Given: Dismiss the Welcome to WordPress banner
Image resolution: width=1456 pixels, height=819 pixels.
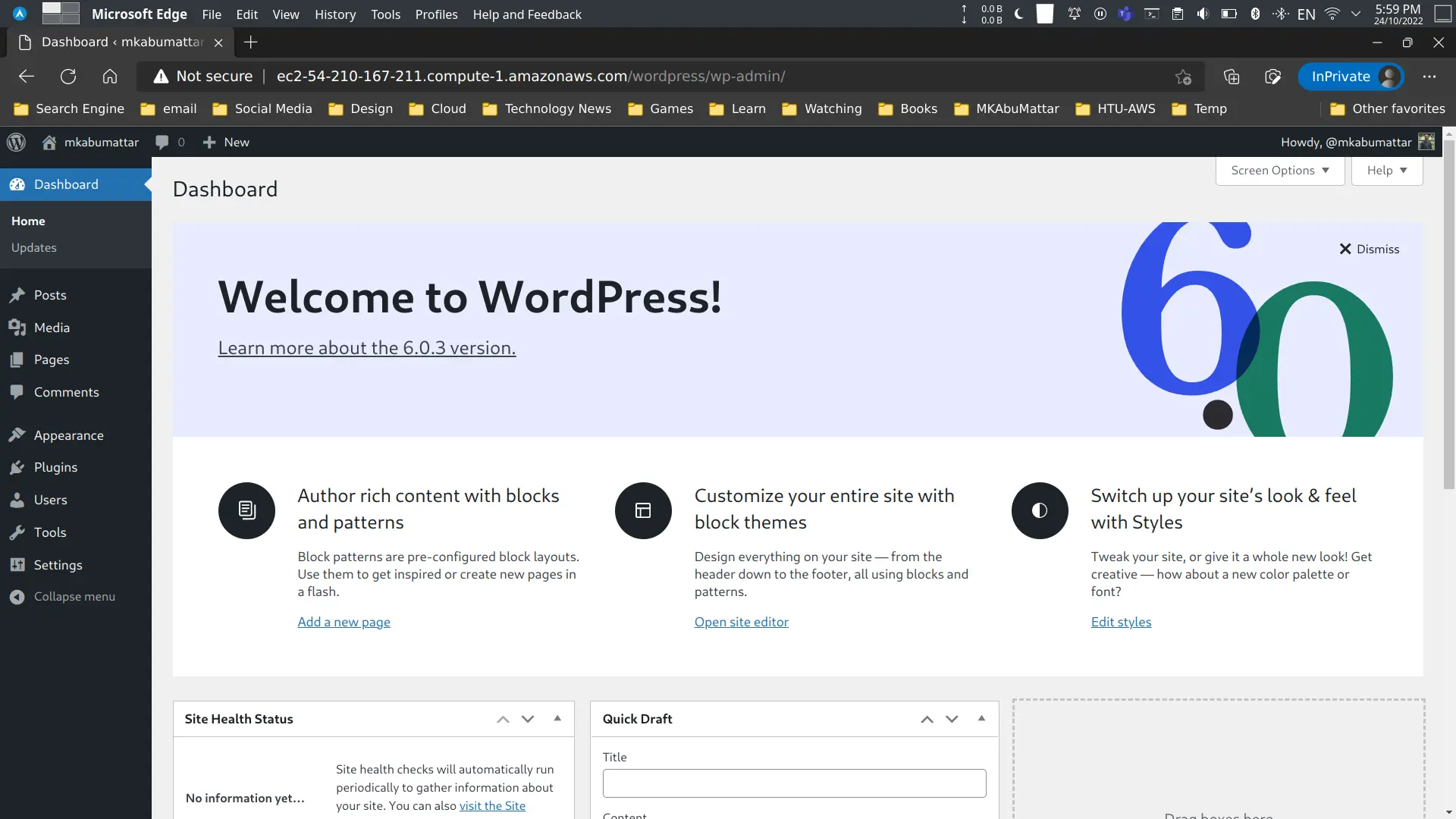Looking at the screenshot, I should tap(1369, 249).
